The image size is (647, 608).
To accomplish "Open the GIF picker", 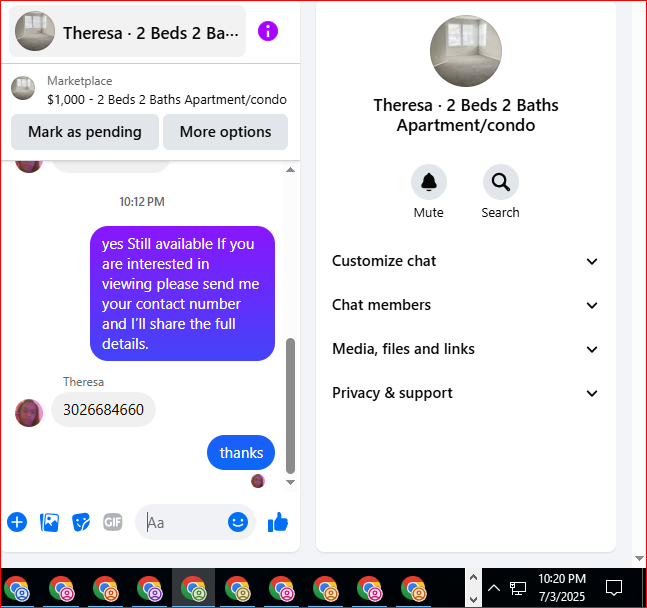I will (113, 522).
